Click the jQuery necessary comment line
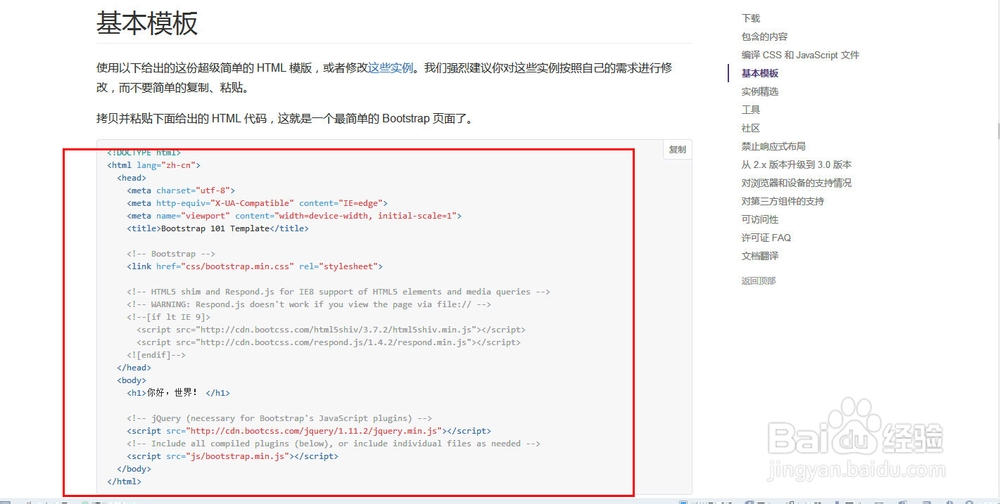 click(279, 419)
